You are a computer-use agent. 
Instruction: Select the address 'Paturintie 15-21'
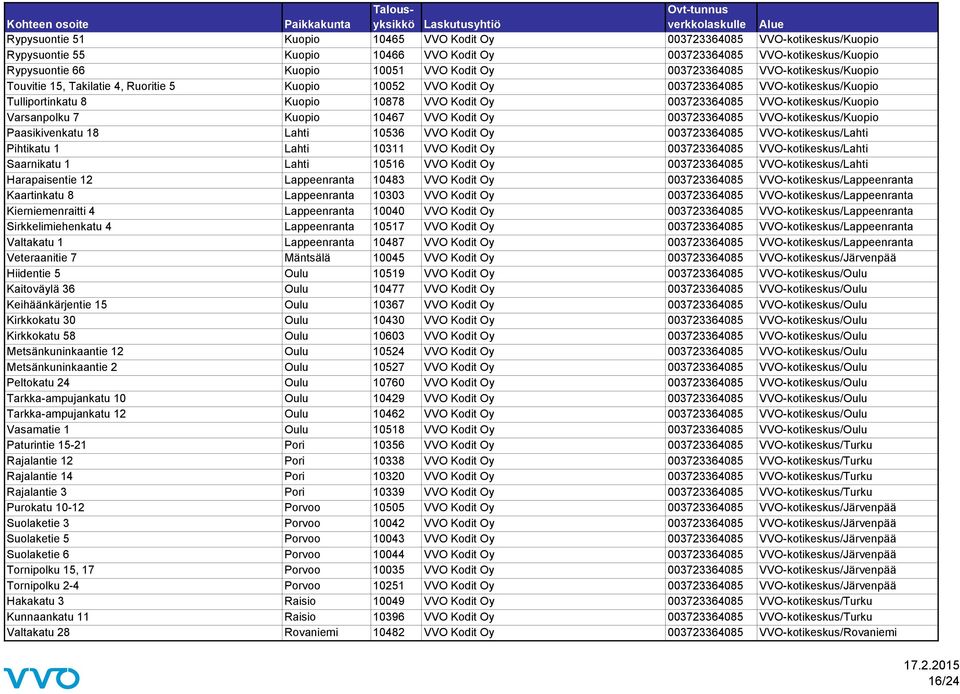tap(47, 445)
